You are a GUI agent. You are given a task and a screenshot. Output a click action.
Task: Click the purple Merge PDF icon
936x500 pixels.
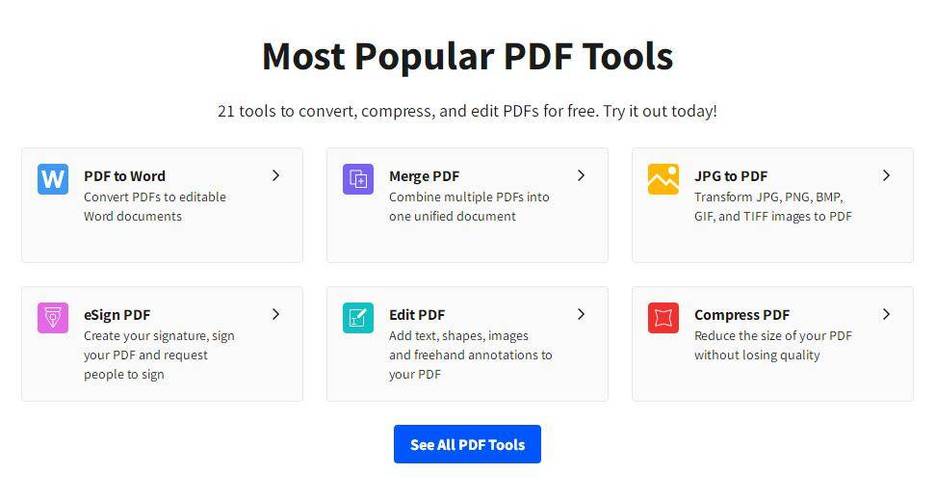pos(358,179)
